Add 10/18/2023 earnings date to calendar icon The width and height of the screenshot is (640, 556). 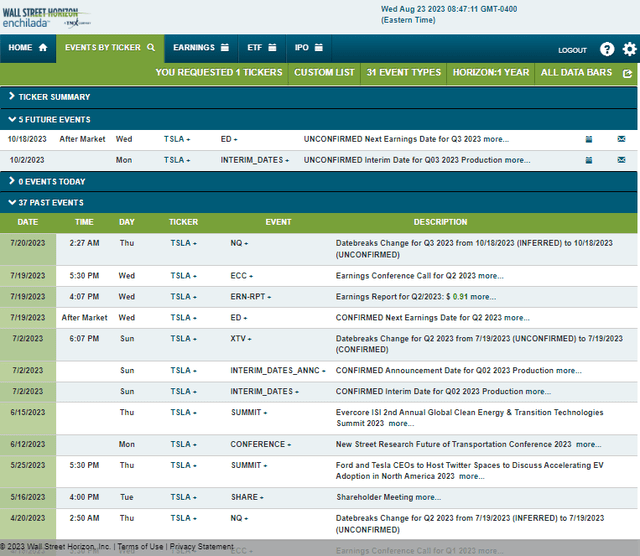coord(589,139)
